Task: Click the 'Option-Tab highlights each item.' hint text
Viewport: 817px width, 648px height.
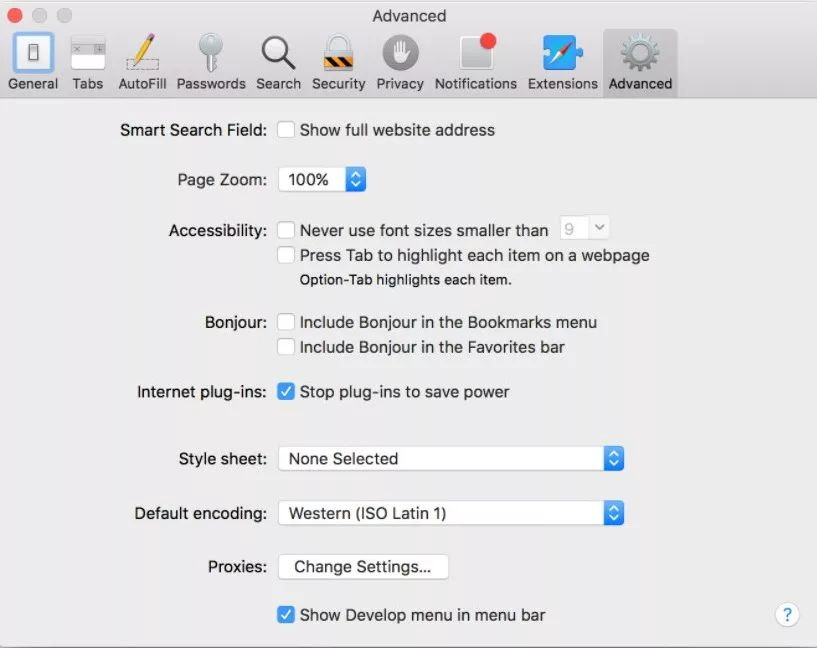Action: pos(405,280)
